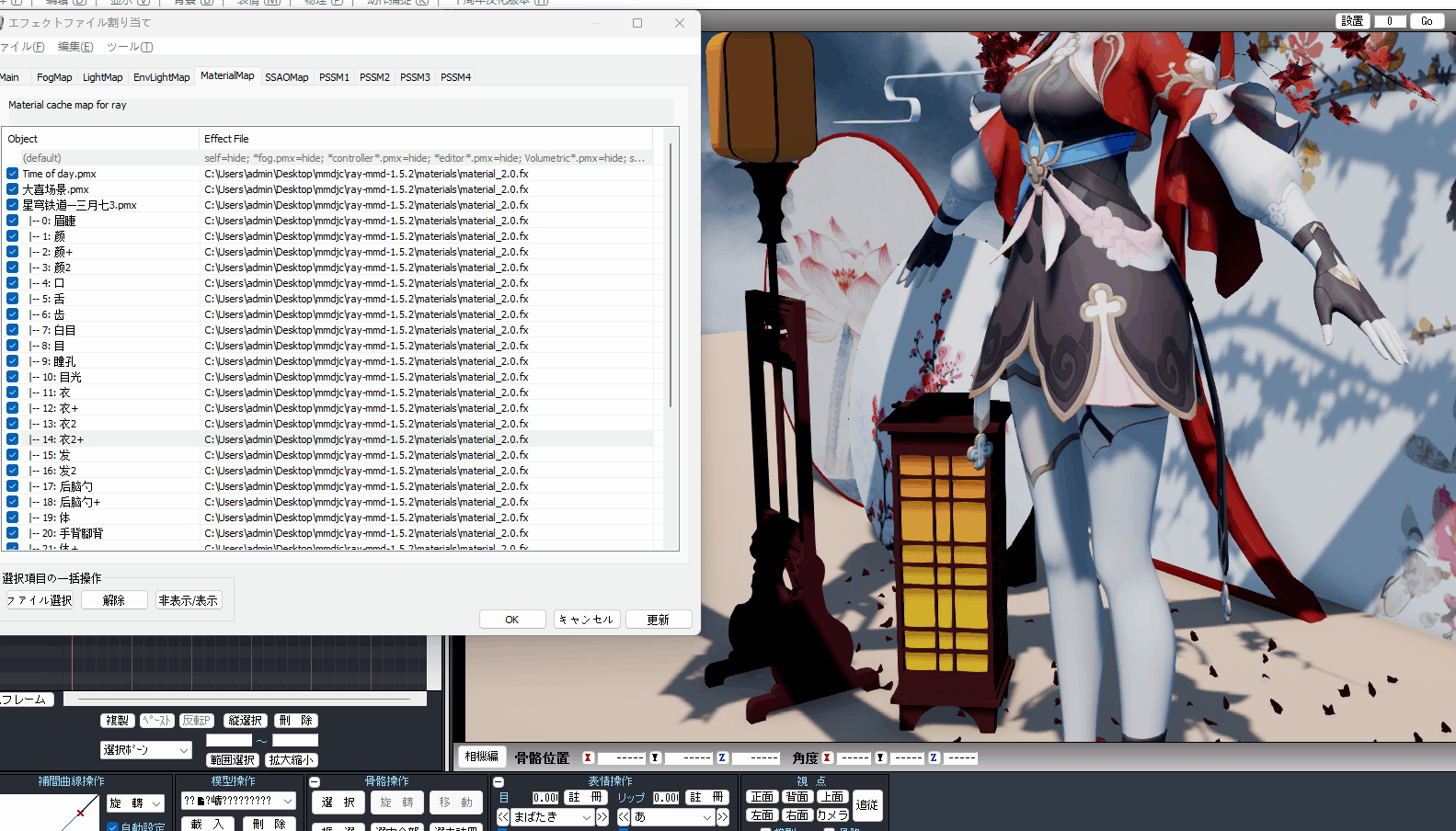
Task: Open the あ lip morph dropdown
Action: click(x=673, y=816)
